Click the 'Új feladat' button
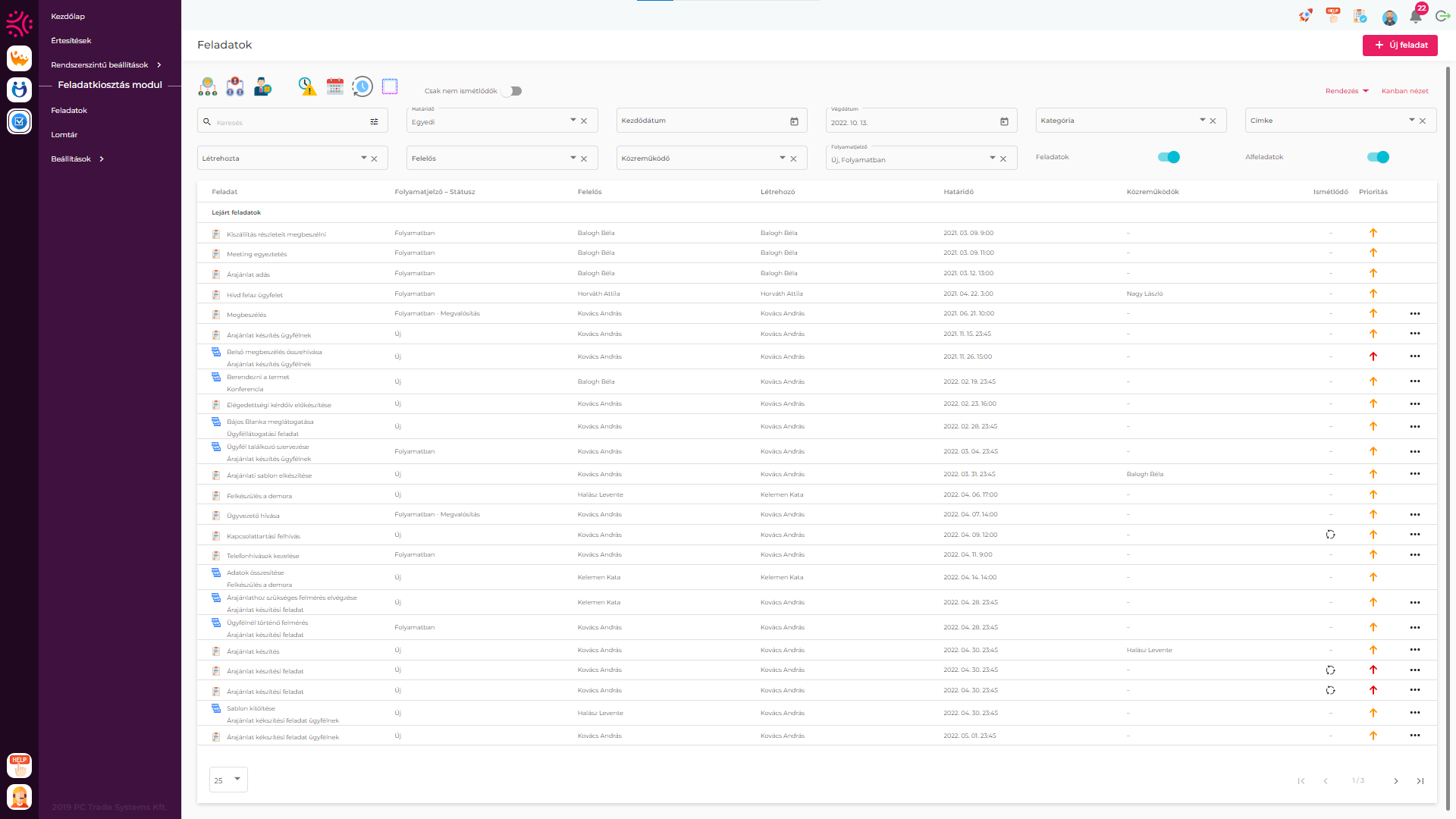1456x819 pixels. click(1400, 45)
